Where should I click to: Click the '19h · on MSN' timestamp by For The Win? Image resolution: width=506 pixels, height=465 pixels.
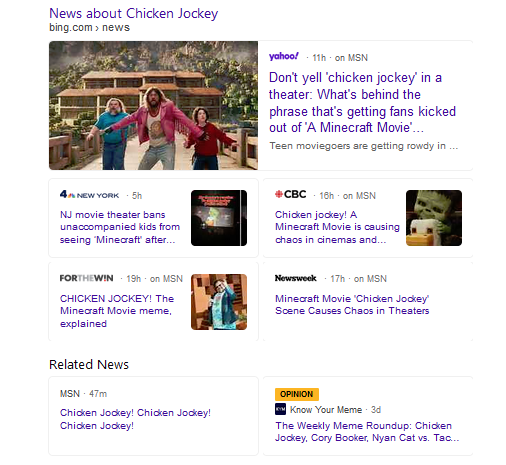155,279
